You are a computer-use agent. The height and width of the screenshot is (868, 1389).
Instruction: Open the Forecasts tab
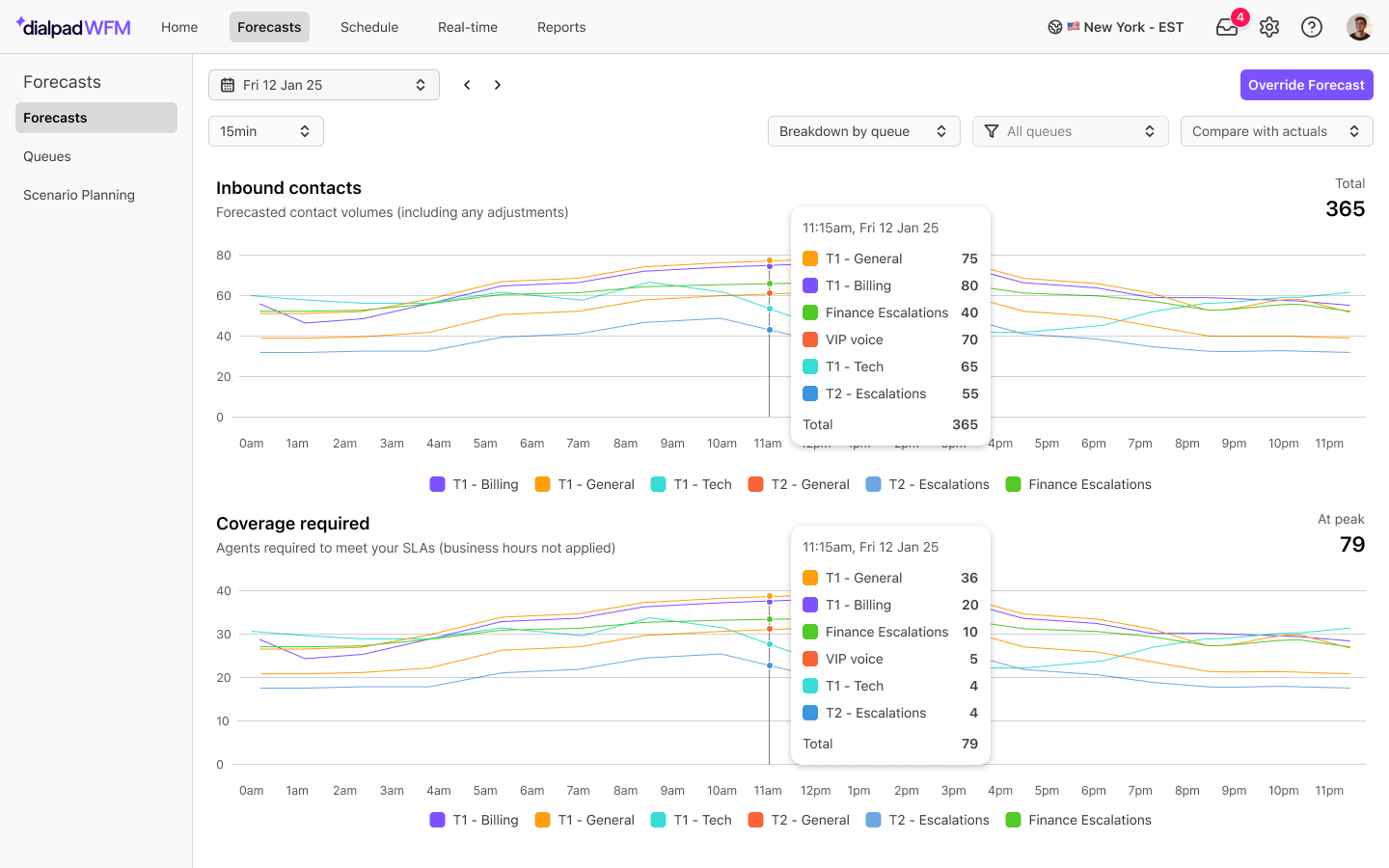click(x=269, y=27)
